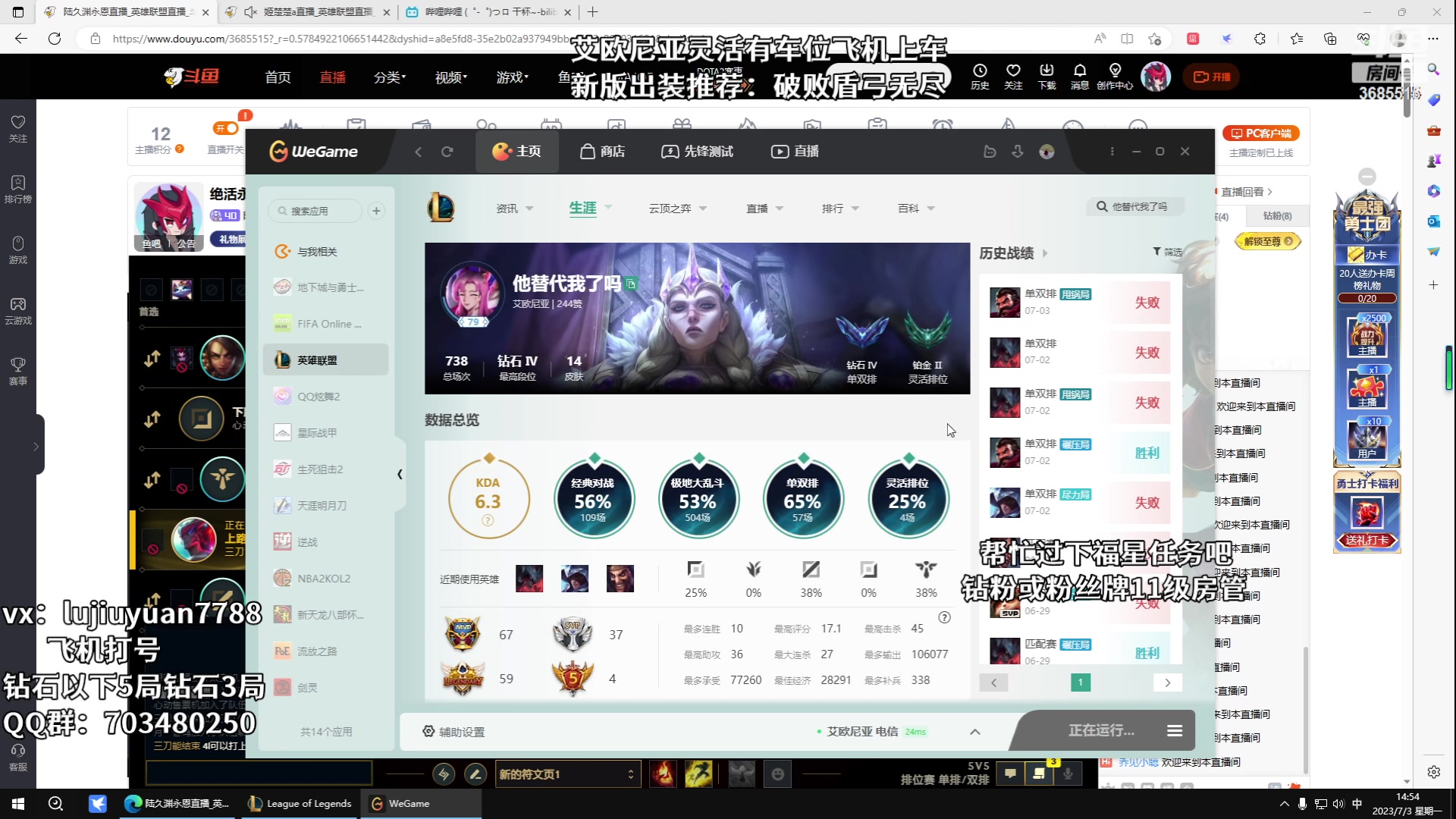The width and height of the screenshot is (1456, 819).
Task: Select 与我相关 in WeGame sidebar
Action: 326,252
